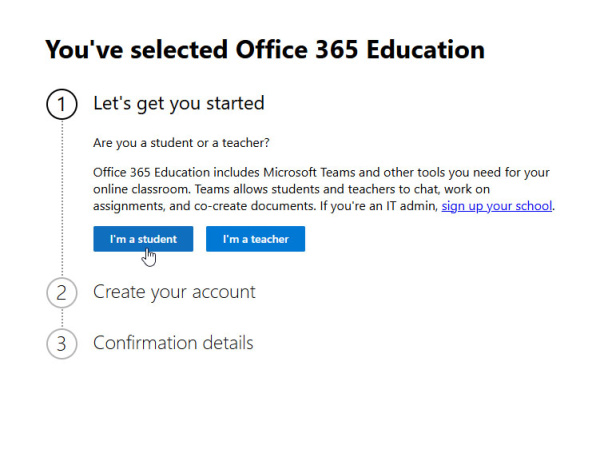
Task: Click the "You've selected Office 365 Education" title
Action: point(265,49)
